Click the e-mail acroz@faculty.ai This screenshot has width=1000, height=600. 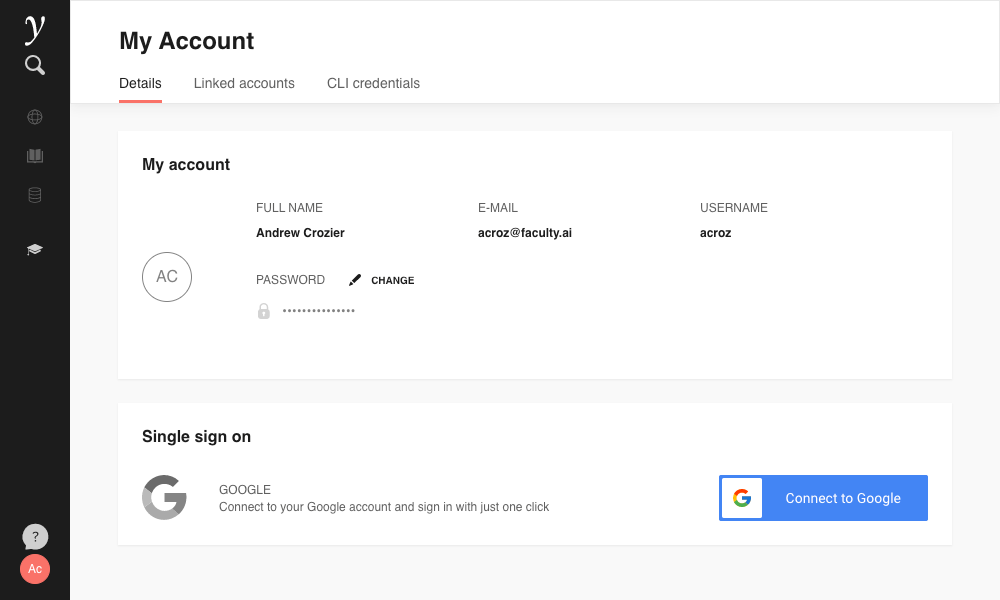click(525, 233)
